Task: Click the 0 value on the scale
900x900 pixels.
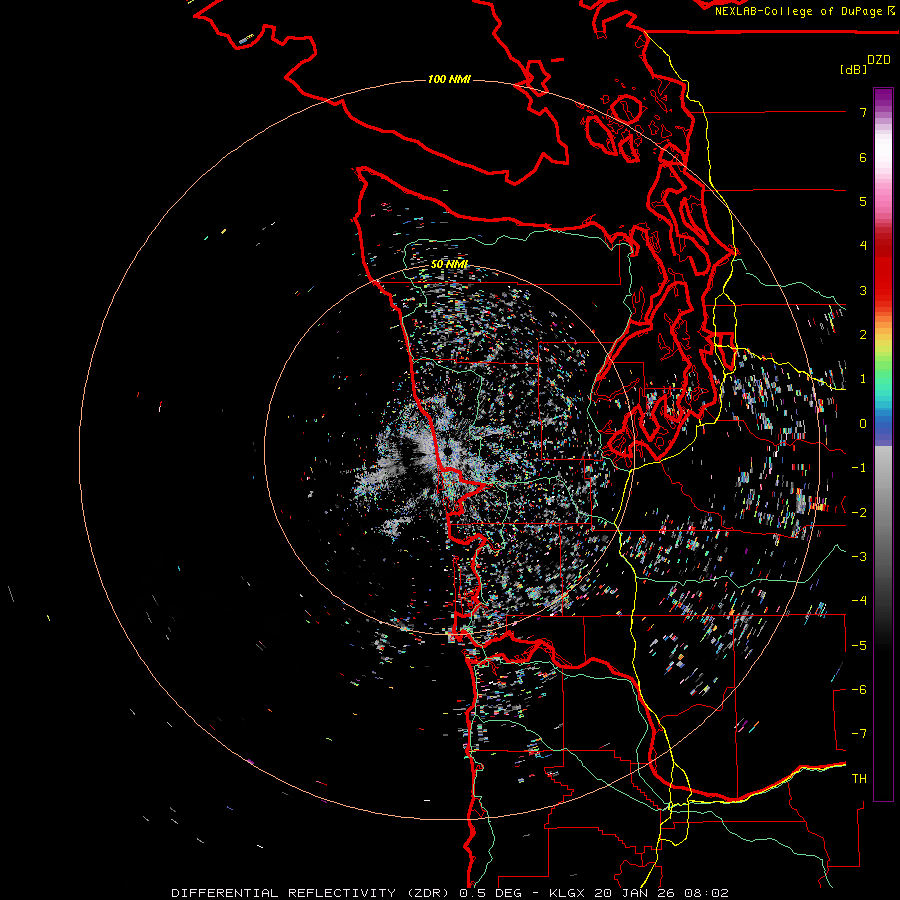Action: point(863,424)
